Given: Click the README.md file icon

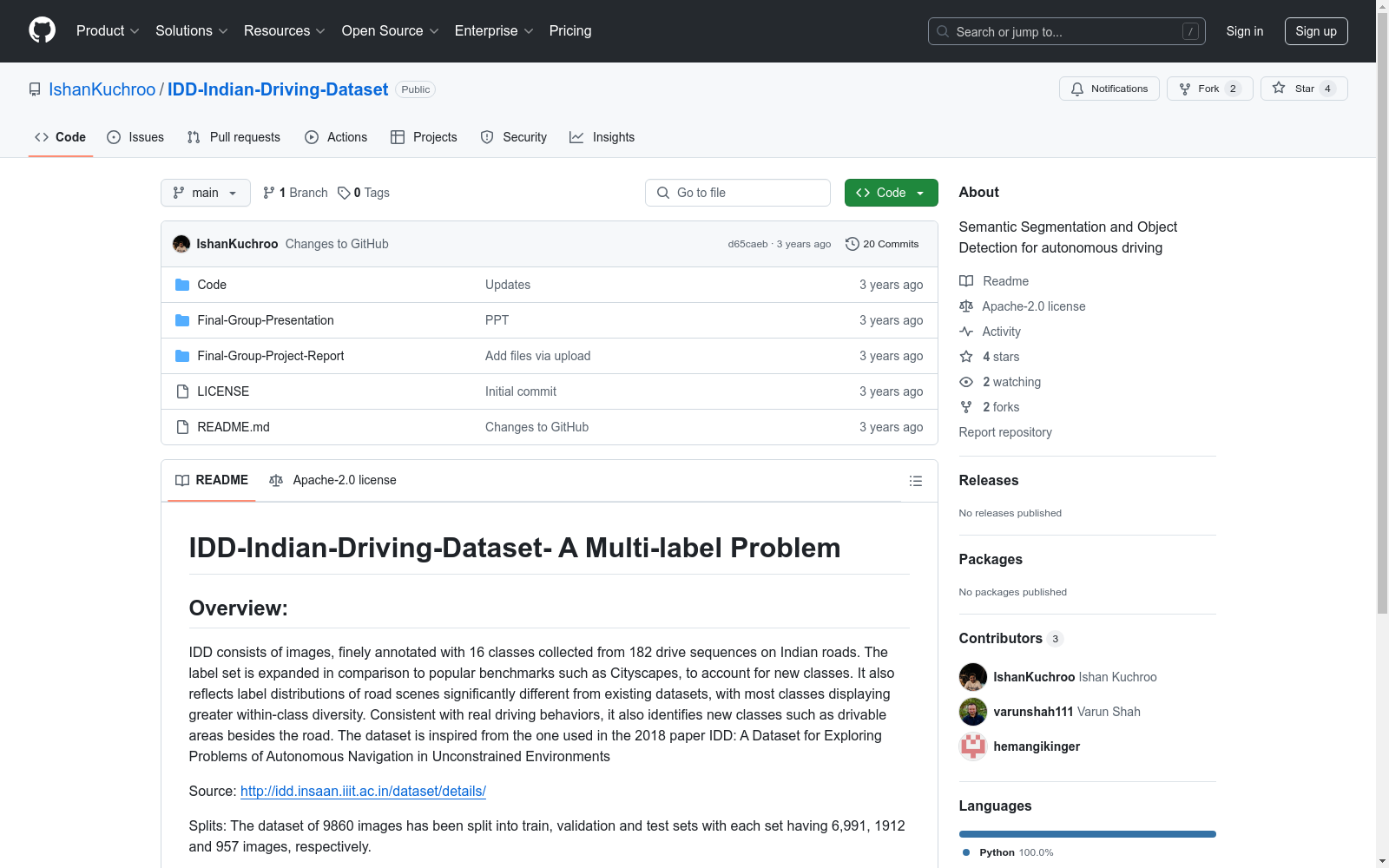Looking at the screenshot, I should coord(182,427).
